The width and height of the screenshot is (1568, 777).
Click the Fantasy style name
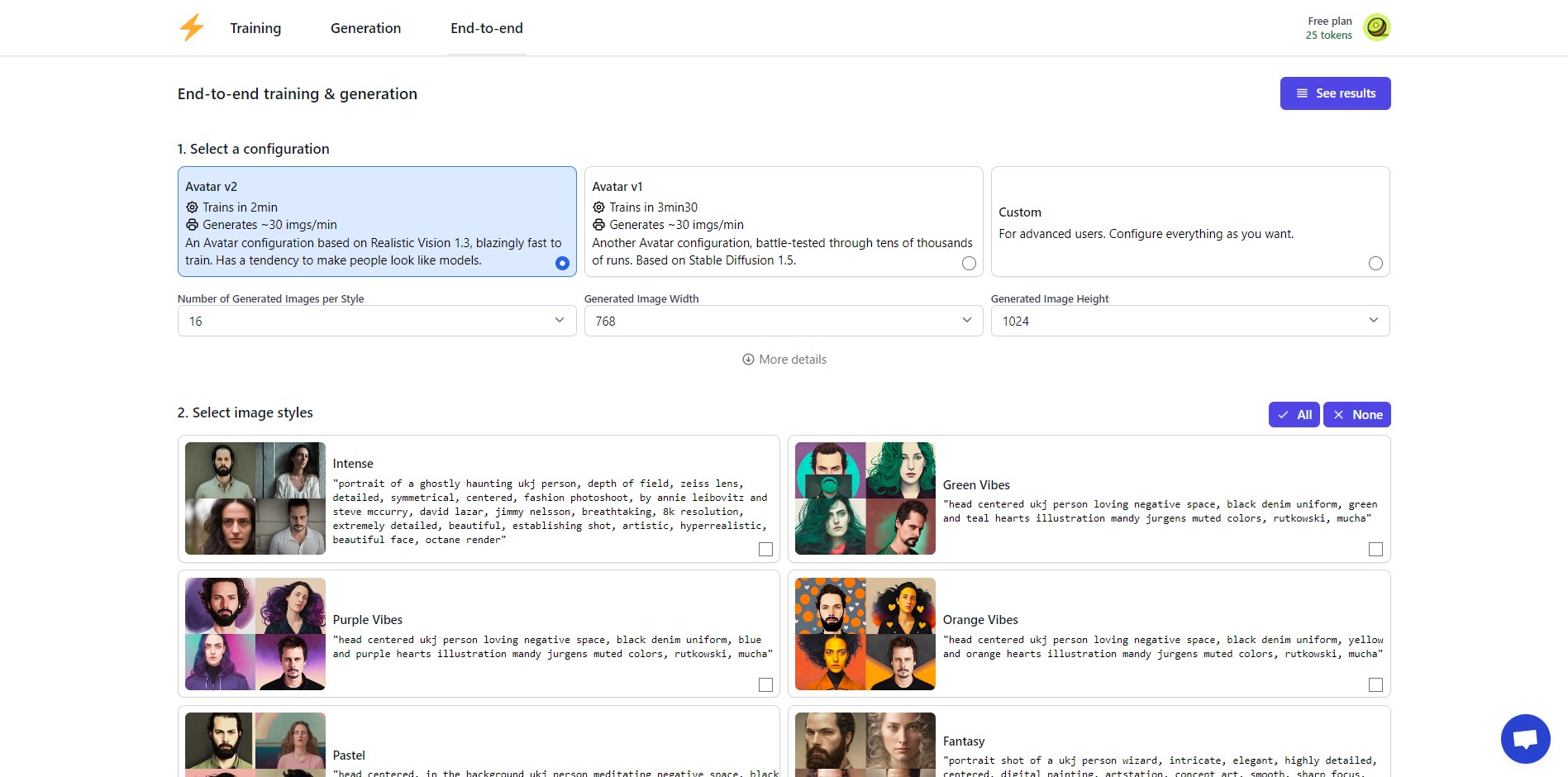[964, 741]
